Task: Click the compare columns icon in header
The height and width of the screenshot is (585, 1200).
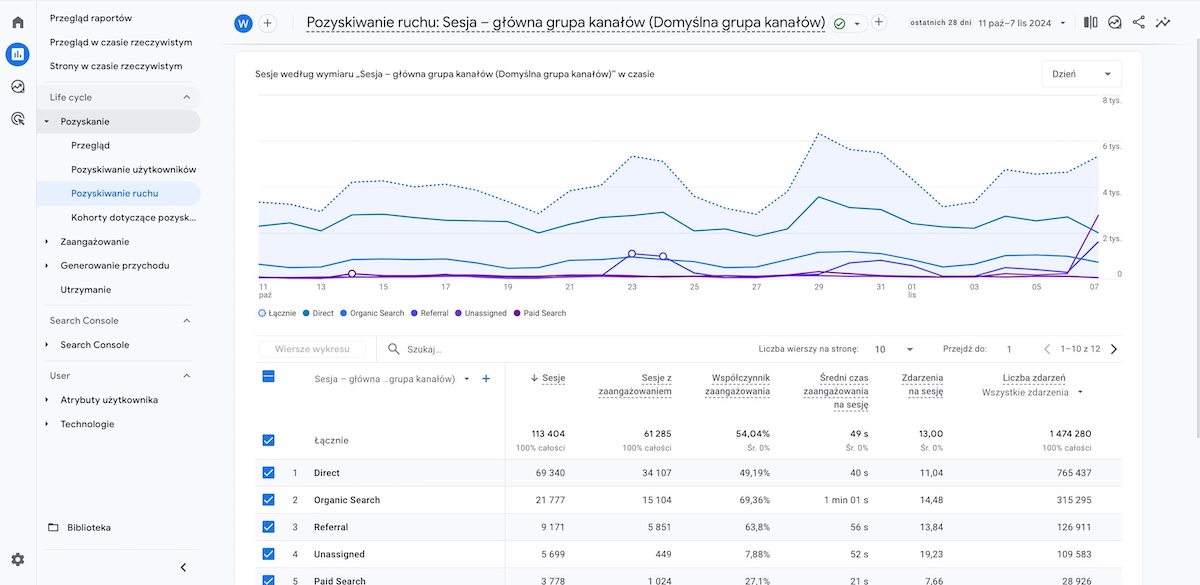Action: (x=1090, y=22)
